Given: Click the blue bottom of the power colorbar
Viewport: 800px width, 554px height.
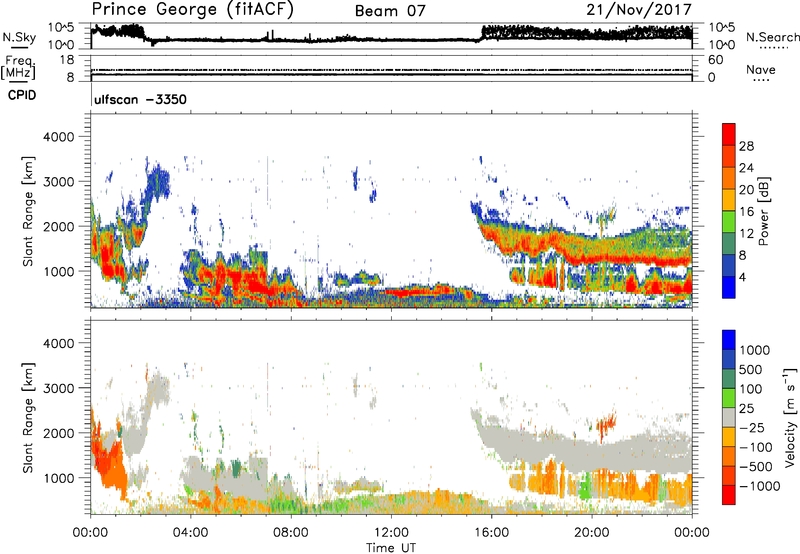Looking at the screenshot, I should pyautogui.click(x=729, y=287).
